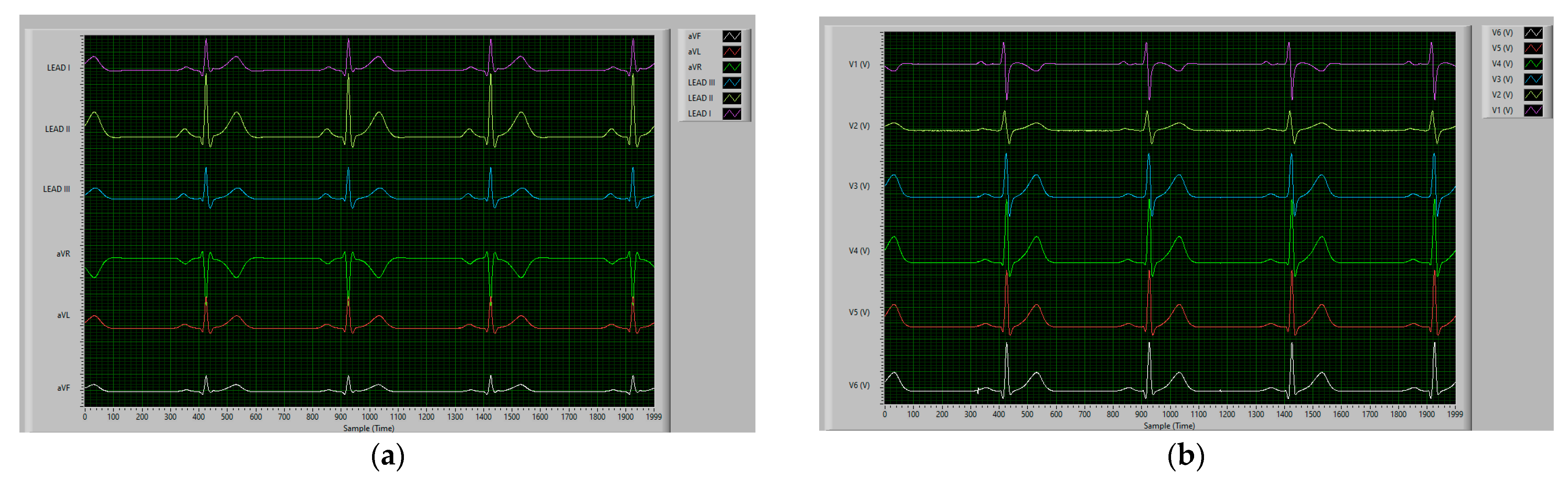Select the aVR axis label in left chart
The width and height of the screenshot is (1568, 478).
click(x=63, y=254)
